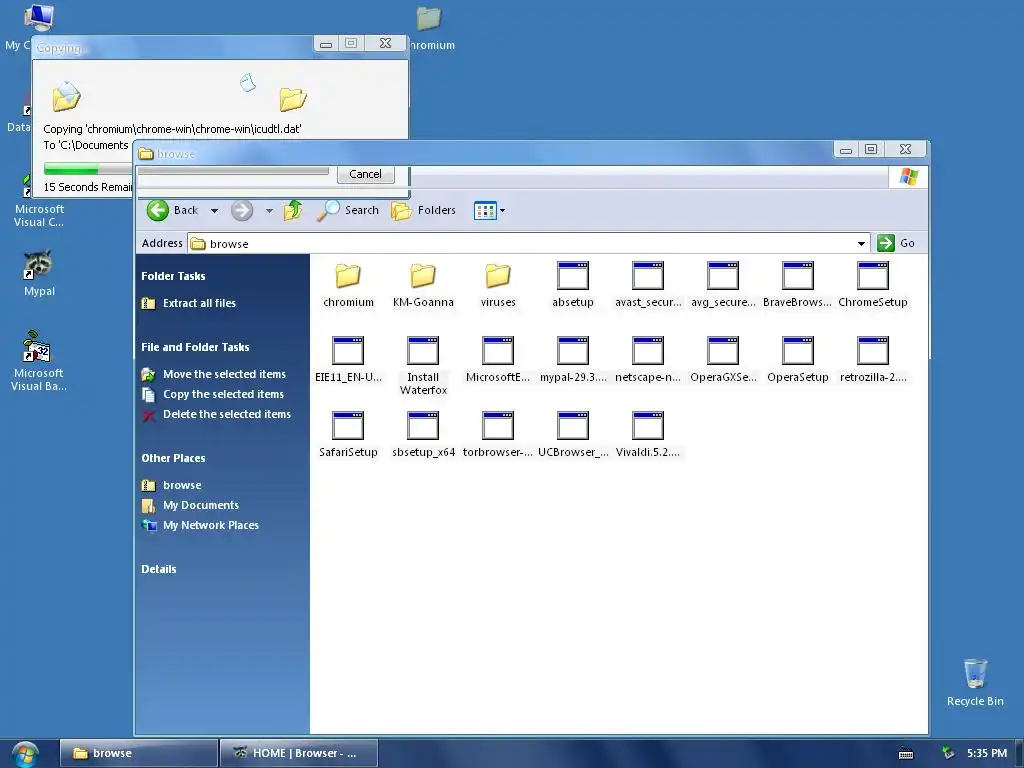1024x768 pixels.
Task: Select the netscape-n... file
Action: pos(648,360)
